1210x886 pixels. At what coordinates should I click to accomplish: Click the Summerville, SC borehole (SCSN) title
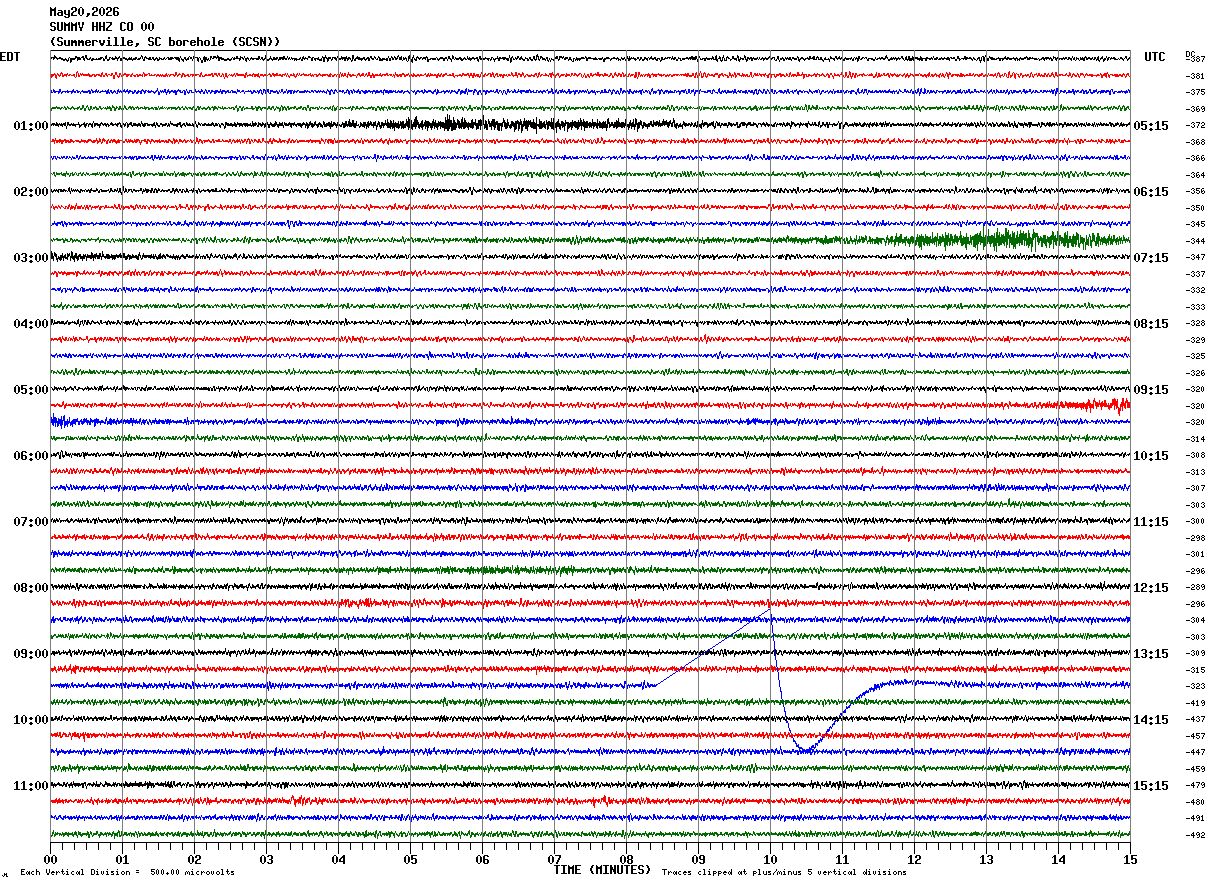[x=165, y=42]
